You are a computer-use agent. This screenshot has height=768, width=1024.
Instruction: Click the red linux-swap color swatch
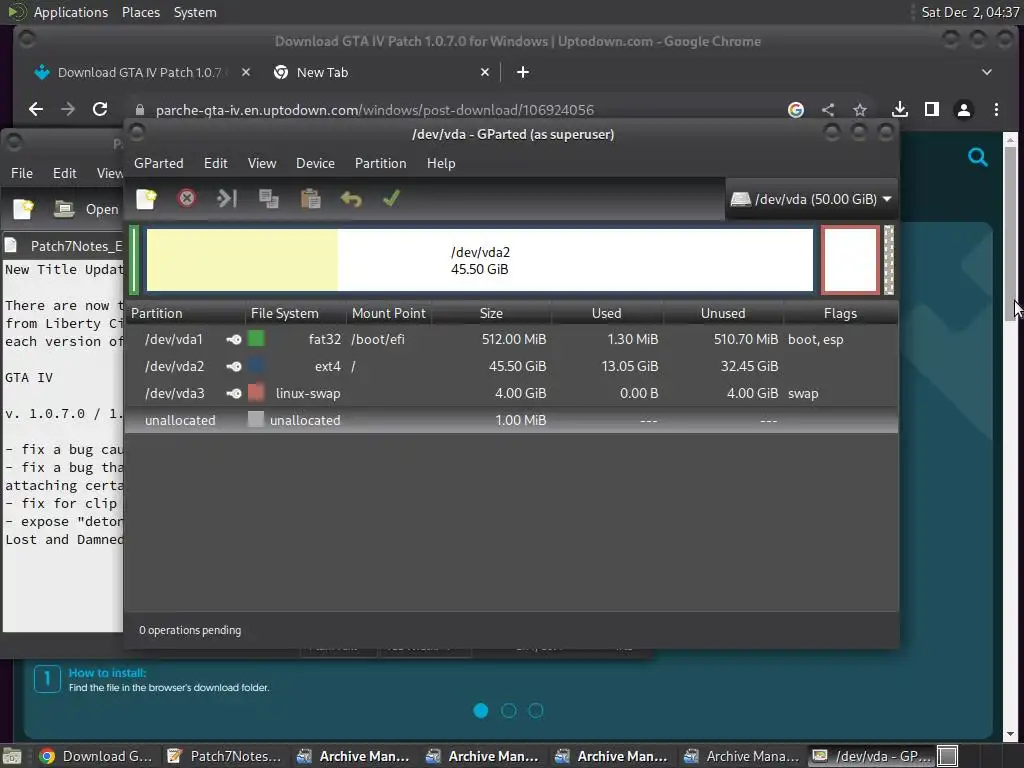click(256, 392)
